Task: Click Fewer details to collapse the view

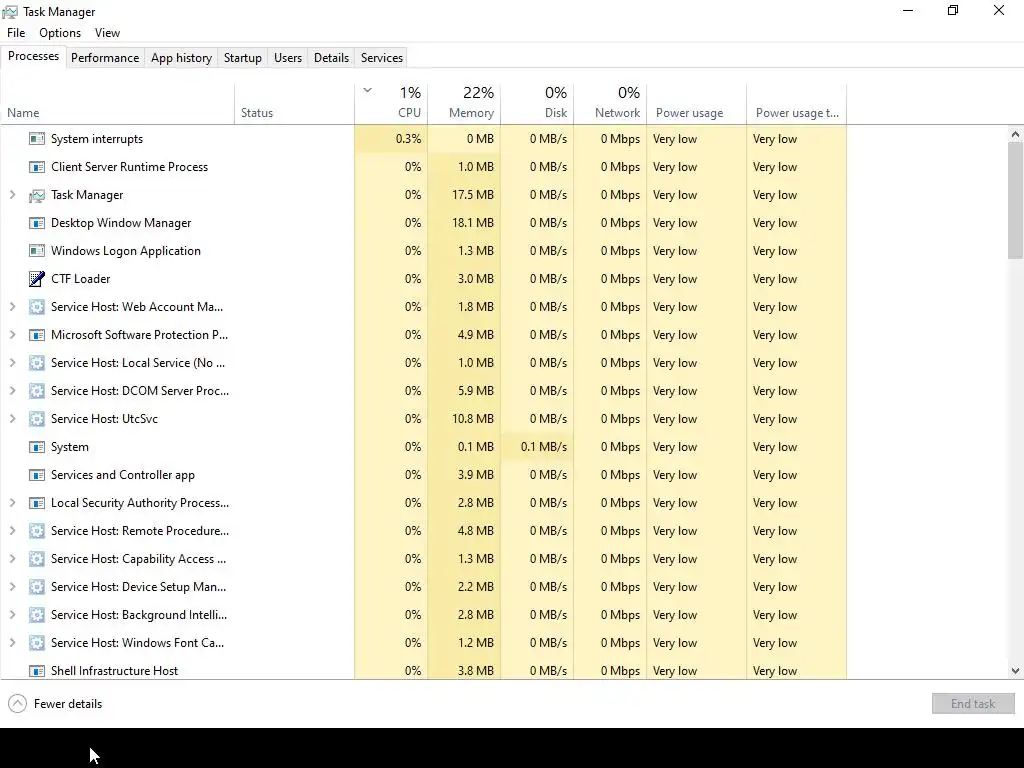Action: 55,703
